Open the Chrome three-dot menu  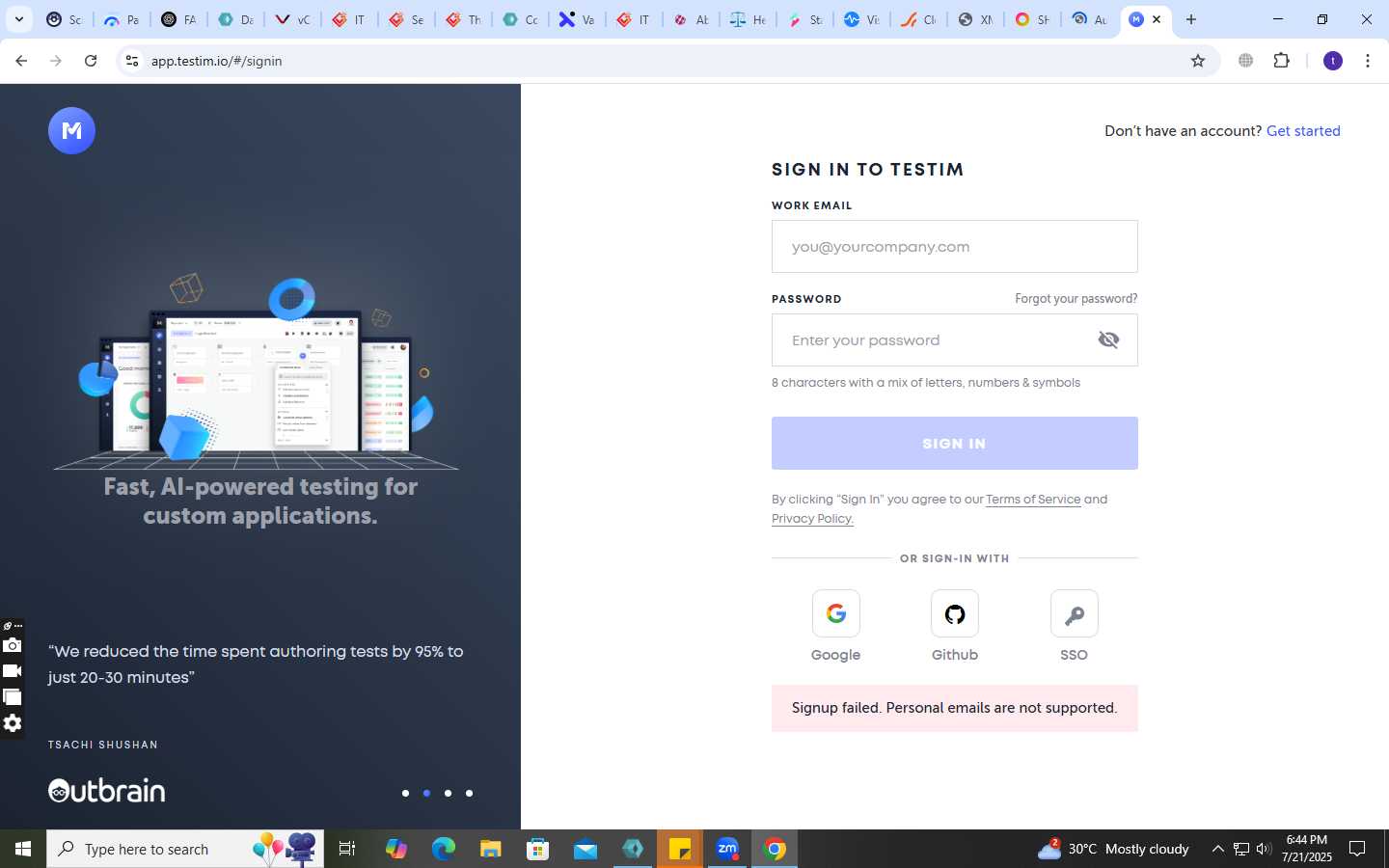pyautogui.click(x=1368, y=61)
